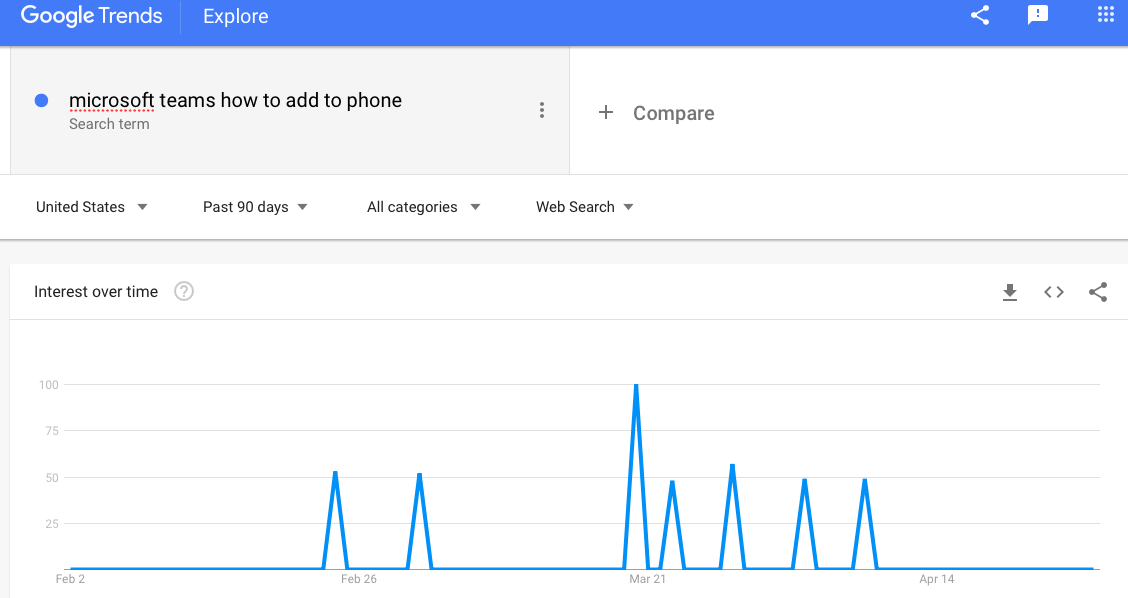The width and height of the screenshot is (1128, 598).
Task: Click the blue dot for the search term
Action: [x=41, y=100]
